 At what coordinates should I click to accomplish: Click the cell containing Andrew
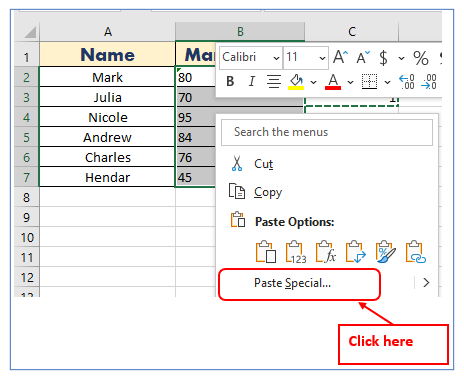(107, 137)
